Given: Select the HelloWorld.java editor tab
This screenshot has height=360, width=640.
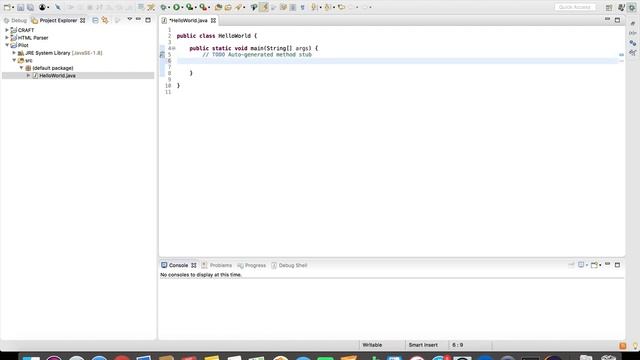Looking at the screenshot, I should (x=188, y=20).
